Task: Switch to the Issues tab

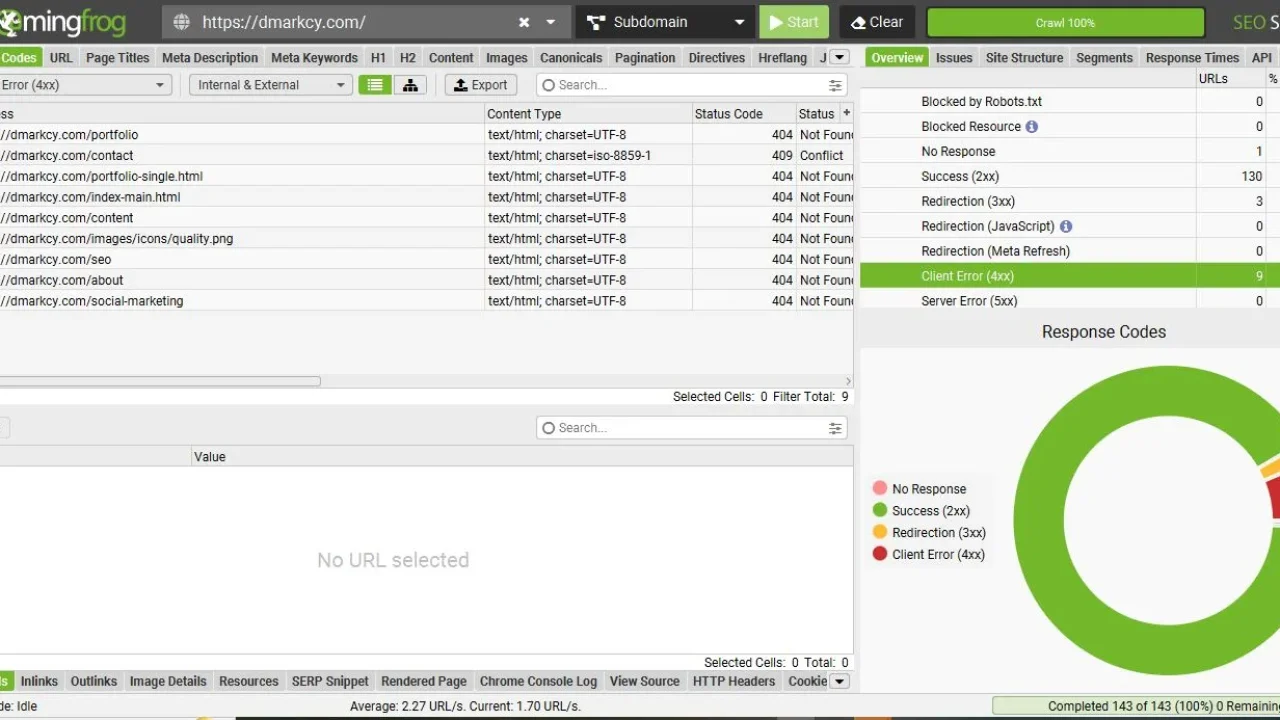Action: (x=953, y=57)
